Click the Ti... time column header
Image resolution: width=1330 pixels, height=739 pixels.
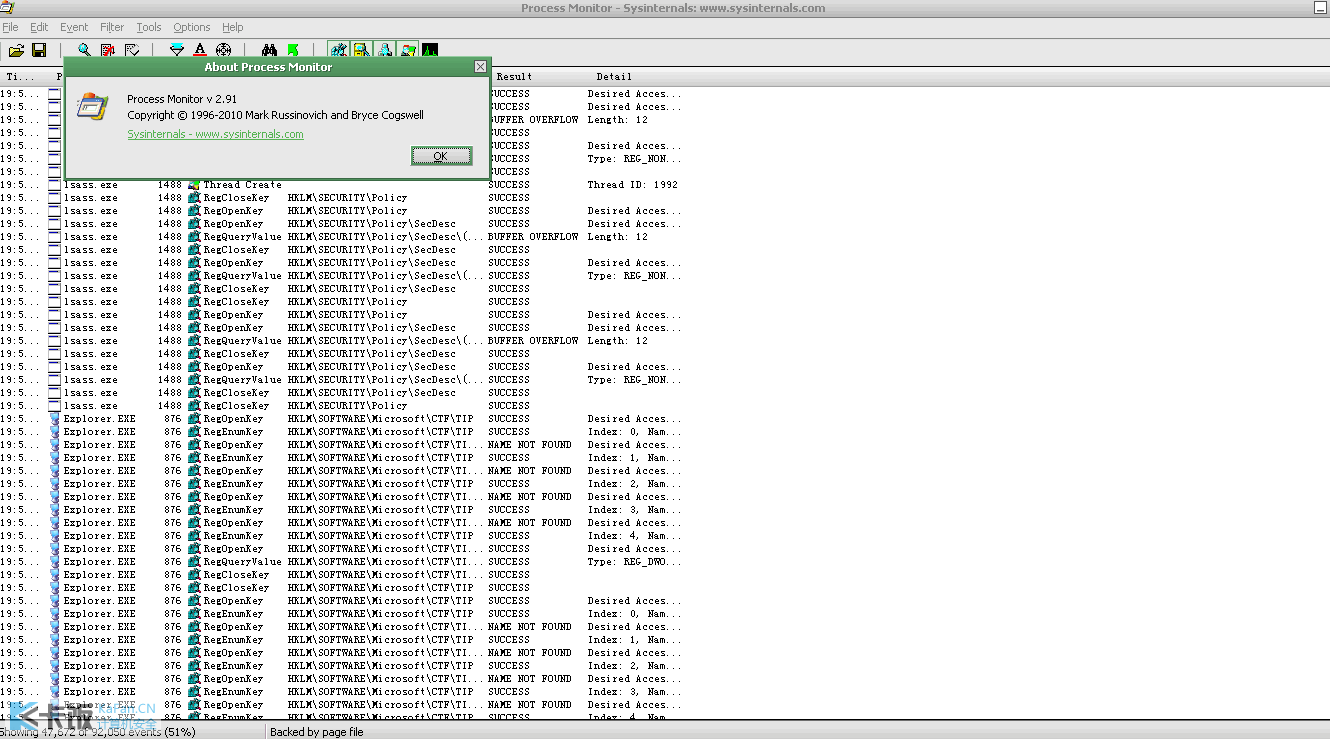(20, 77)
